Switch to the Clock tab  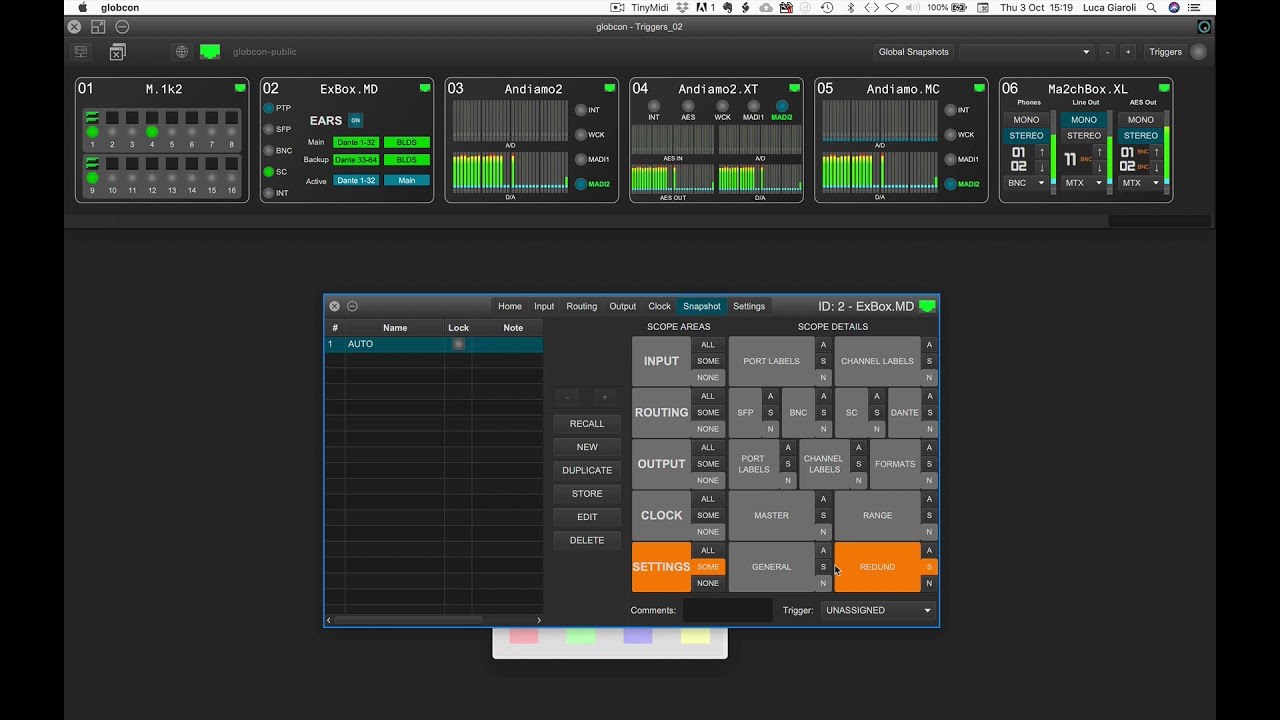[x=660, y=306]
